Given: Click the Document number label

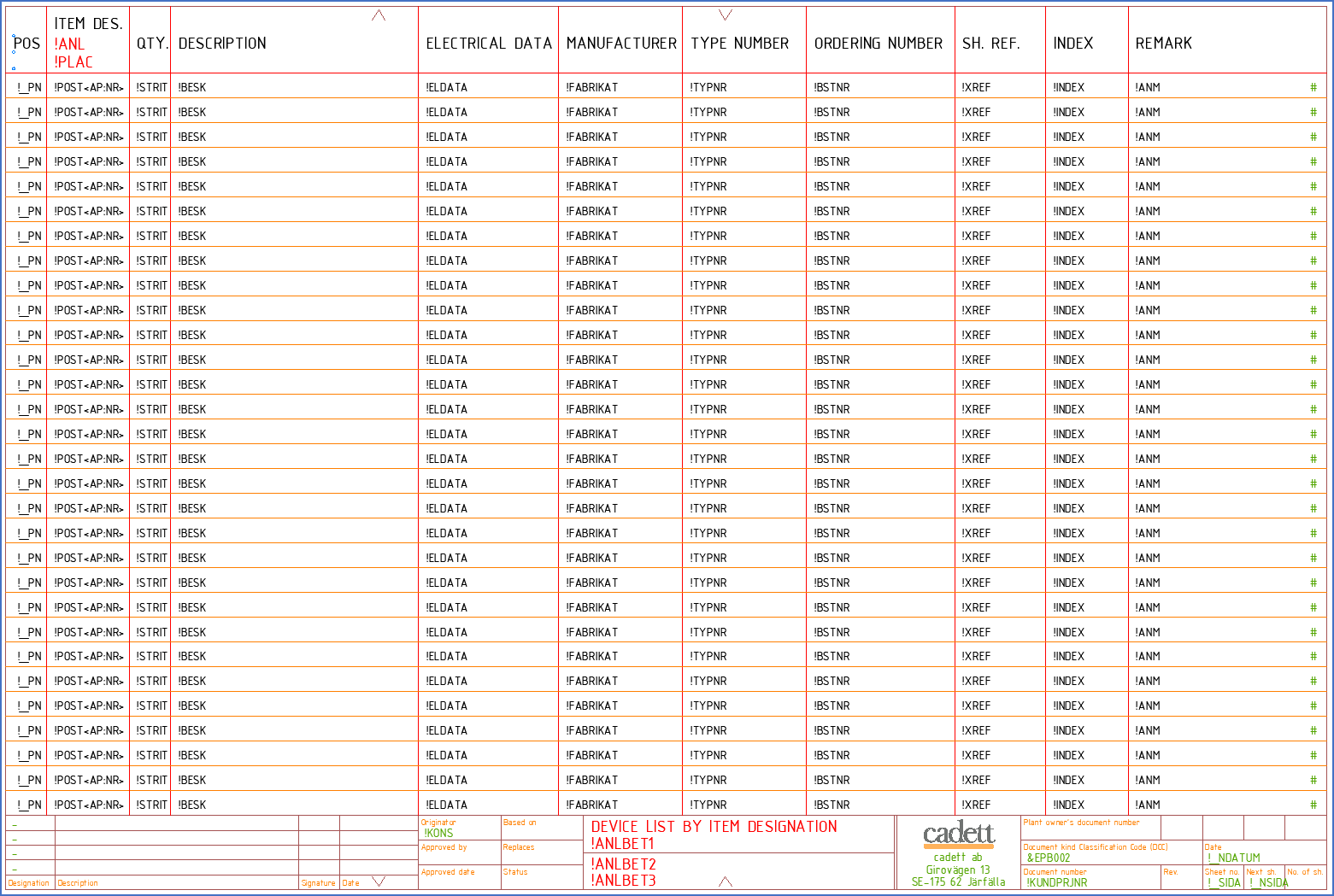Looking at the screenshot, I should [1055, 872].
